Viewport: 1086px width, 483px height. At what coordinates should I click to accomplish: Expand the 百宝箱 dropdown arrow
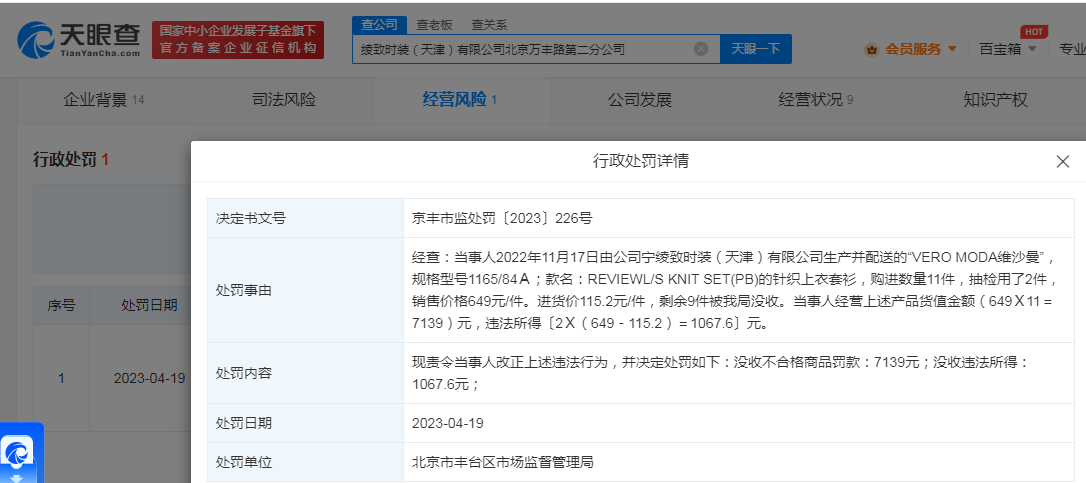[1032, 49]
